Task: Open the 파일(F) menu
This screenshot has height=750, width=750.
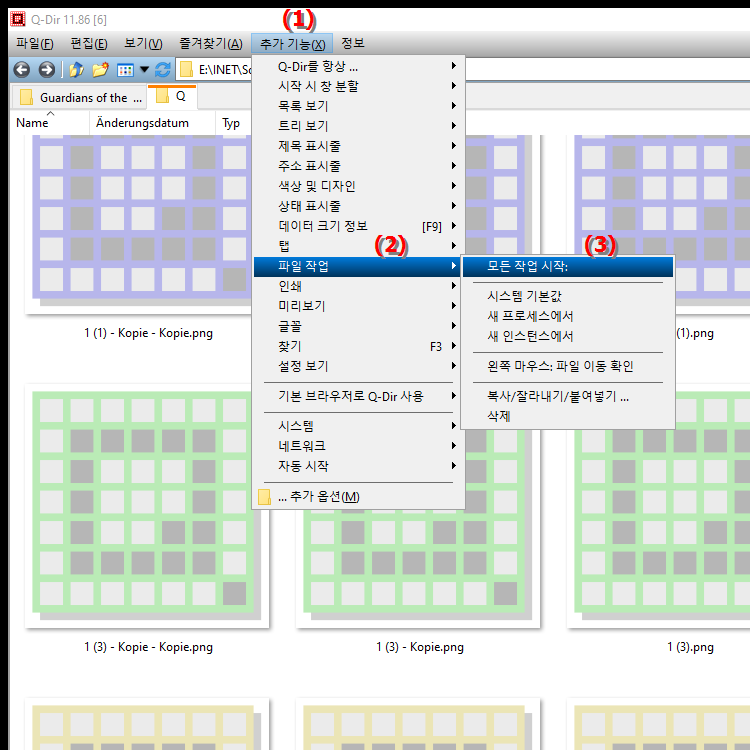Action: coord(34,44)
